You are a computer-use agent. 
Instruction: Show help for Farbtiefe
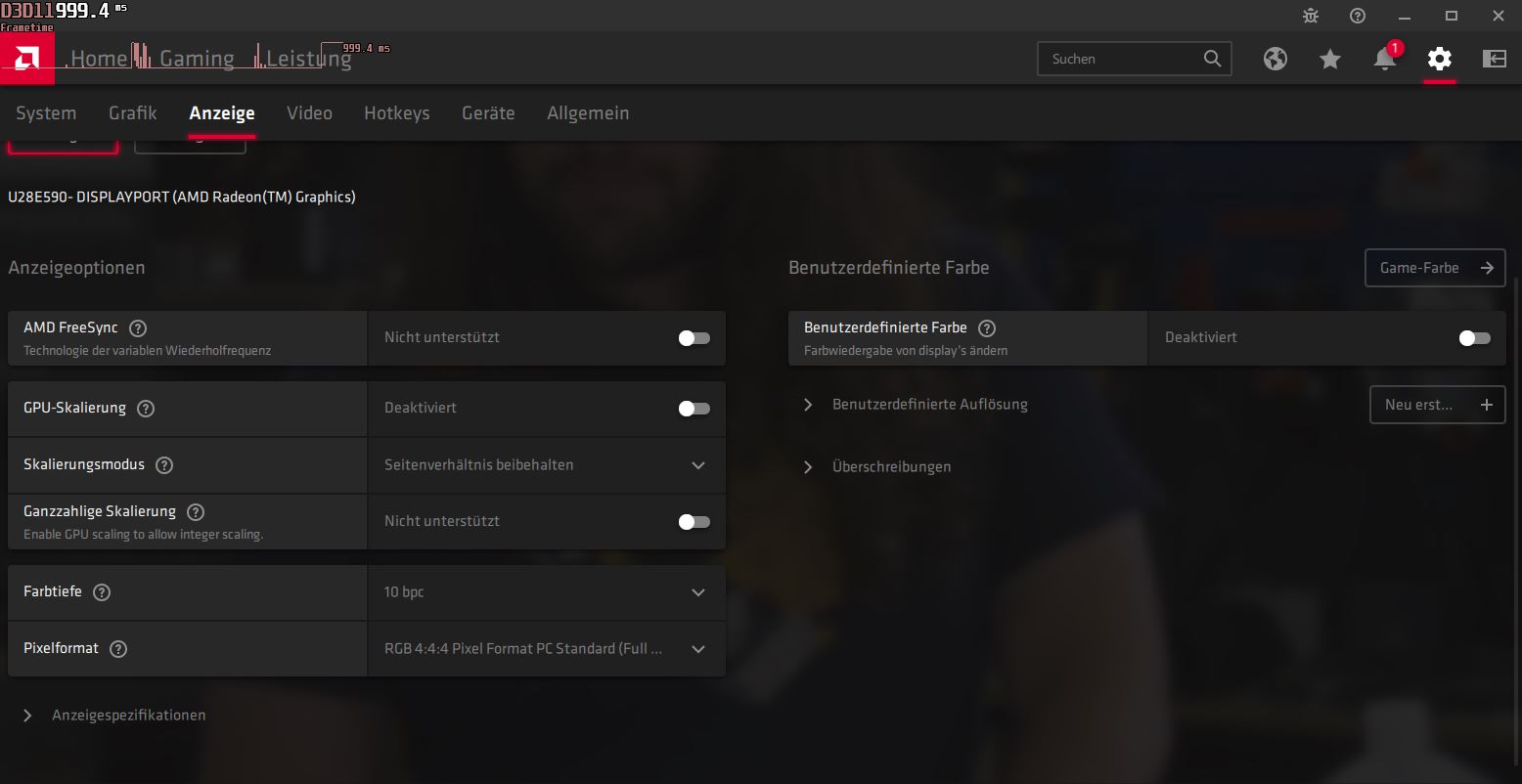(102, 592)
